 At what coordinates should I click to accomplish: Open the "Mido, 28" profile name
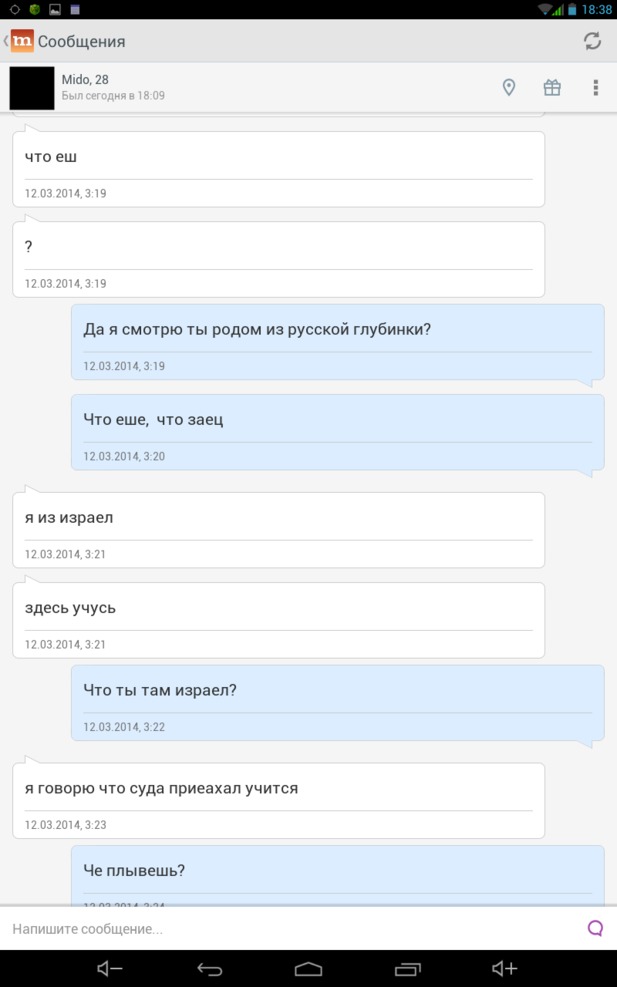point(85,79)
